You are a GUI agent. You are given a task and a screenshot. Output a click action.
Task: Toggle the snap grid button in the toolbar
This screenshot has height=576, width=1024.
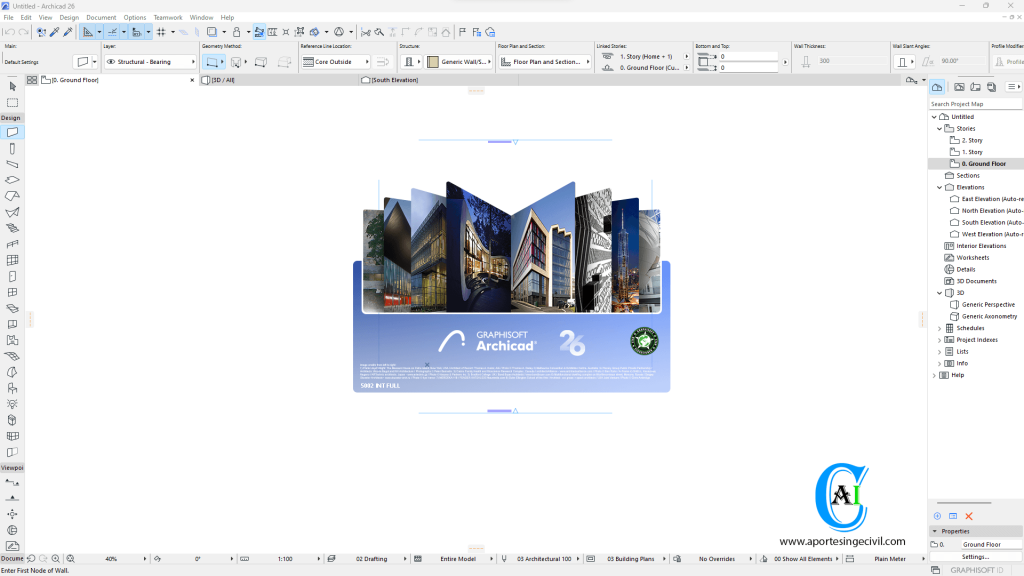(161, 31)
